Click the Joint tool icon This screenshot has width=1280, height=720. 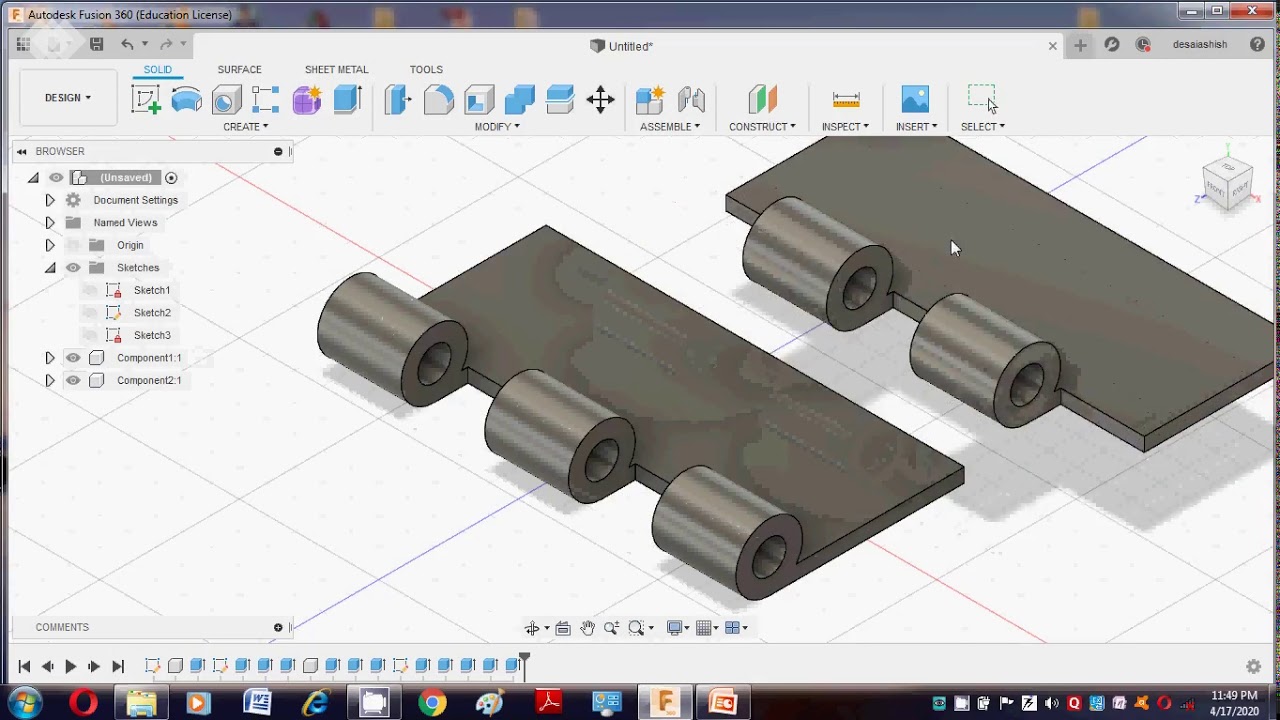[x=691, y=99]
